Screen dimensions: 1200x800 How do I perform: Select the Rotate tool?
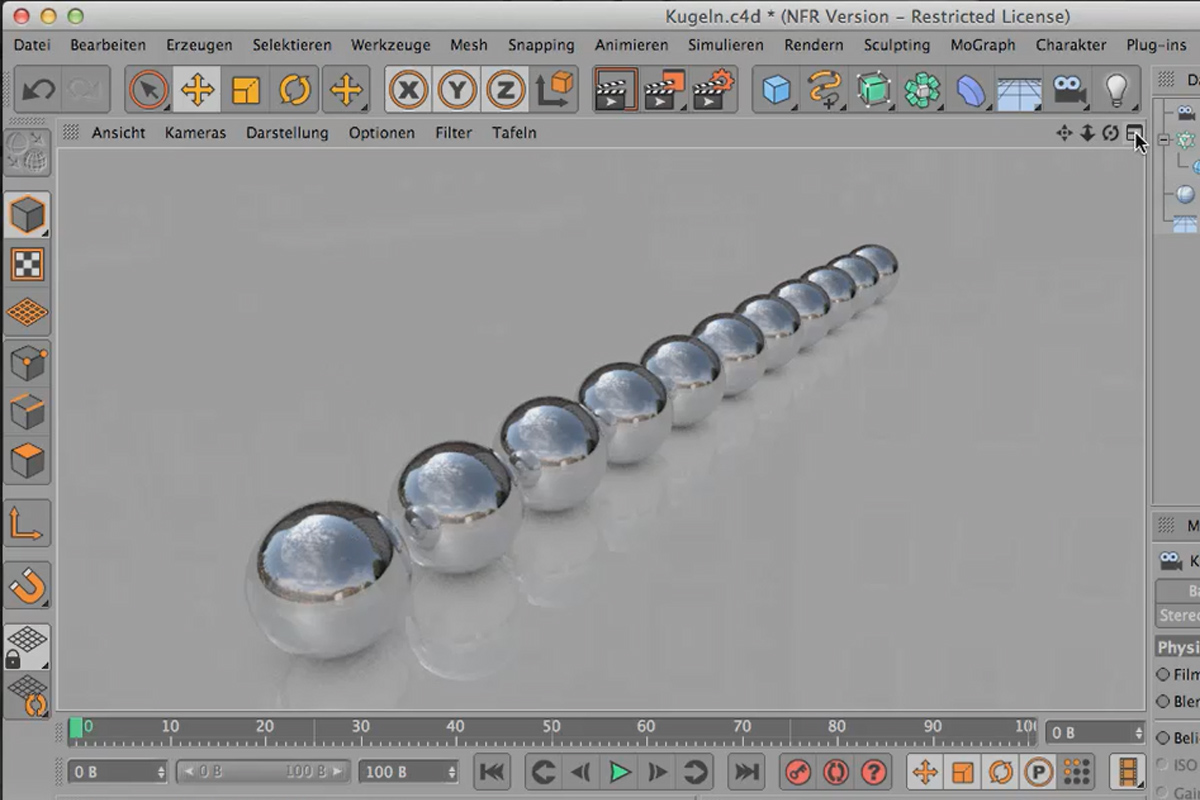coord(295,90)
